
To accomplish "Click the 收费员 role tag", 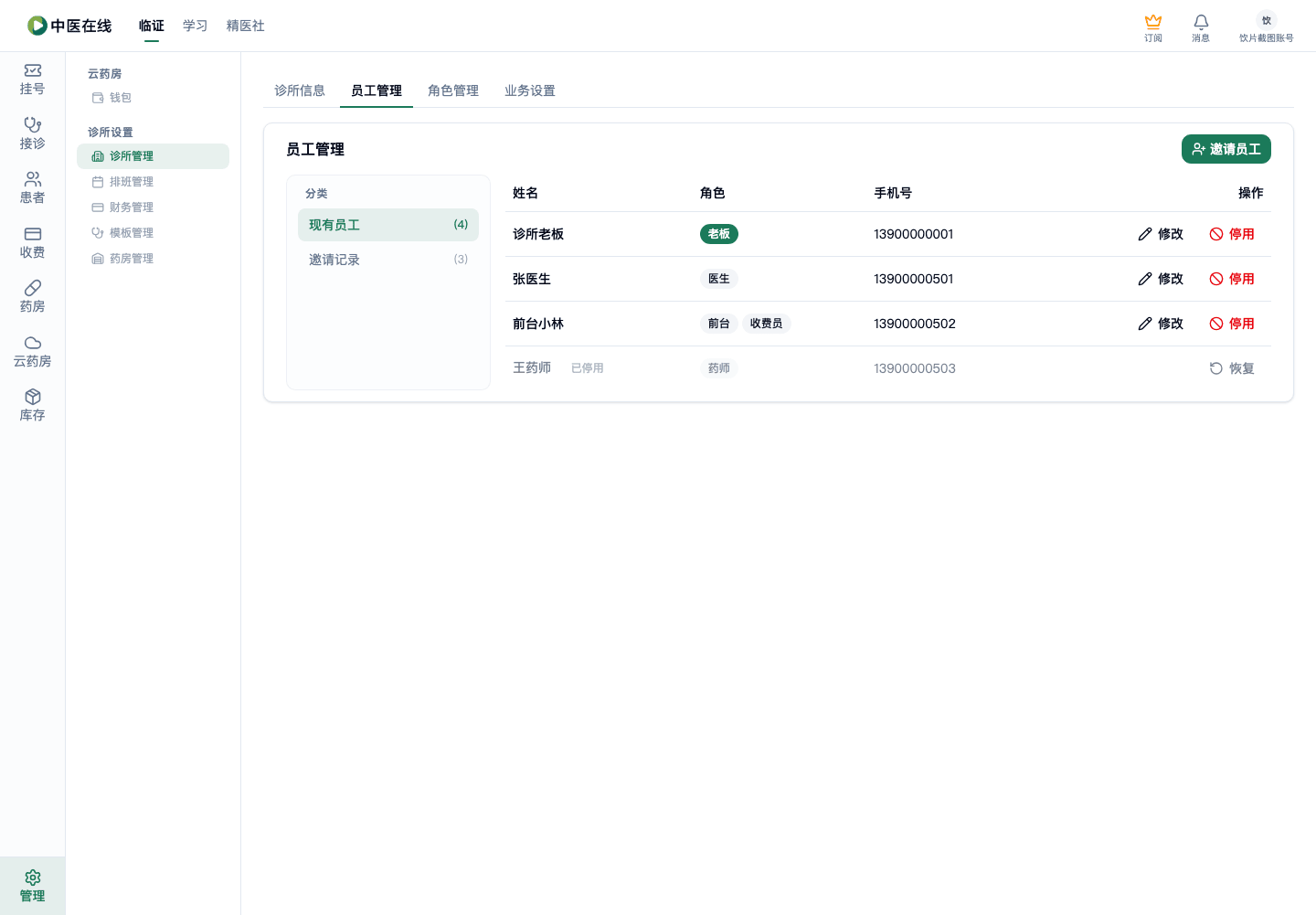I will point(766,324).
